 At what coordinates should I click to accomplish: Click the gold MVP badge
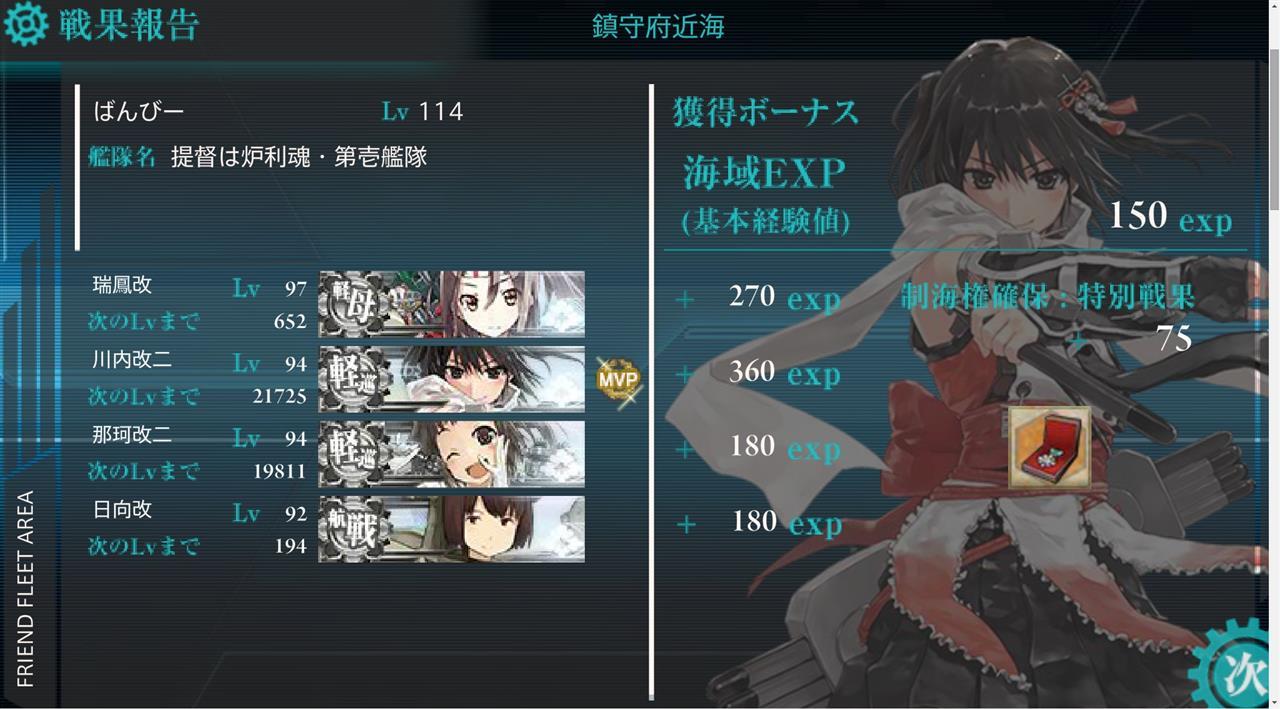[618, 380]
